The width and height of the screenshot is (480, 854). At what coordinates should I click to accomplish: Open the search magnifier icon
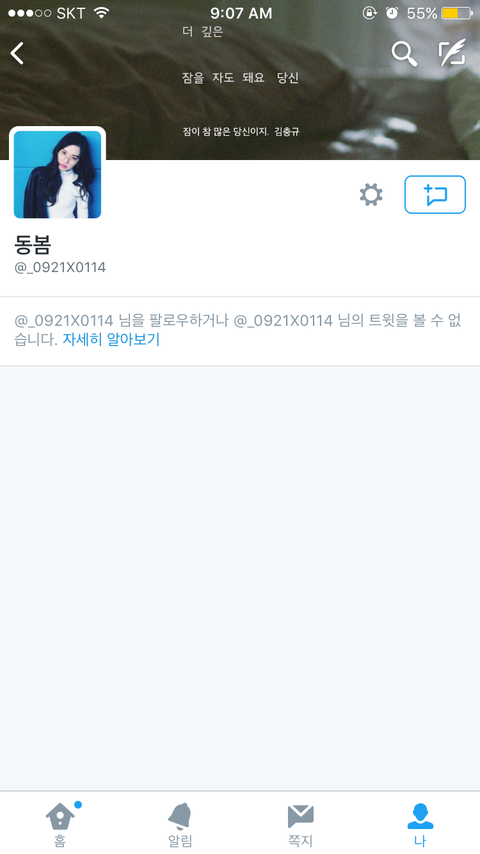pyautogui.click(x=404, y=53)
